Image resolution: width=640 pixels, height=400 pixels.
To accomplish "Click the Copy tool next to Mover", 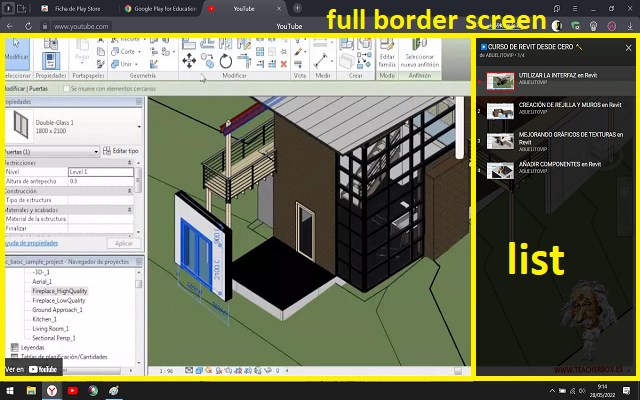I will coord(207,61).
